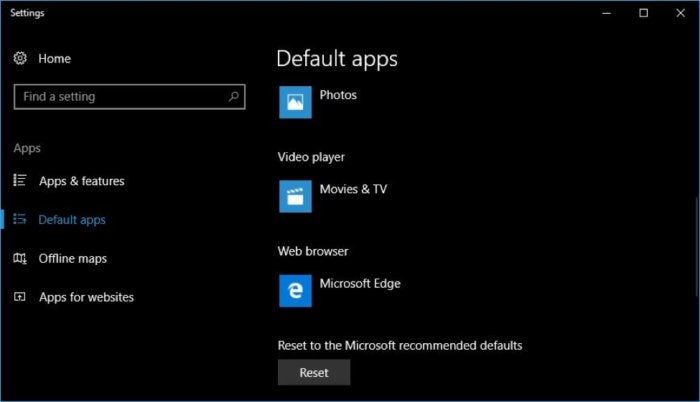Screen dimensions: 700x402
Task: Close the Settings window
Action: [680, 13]
